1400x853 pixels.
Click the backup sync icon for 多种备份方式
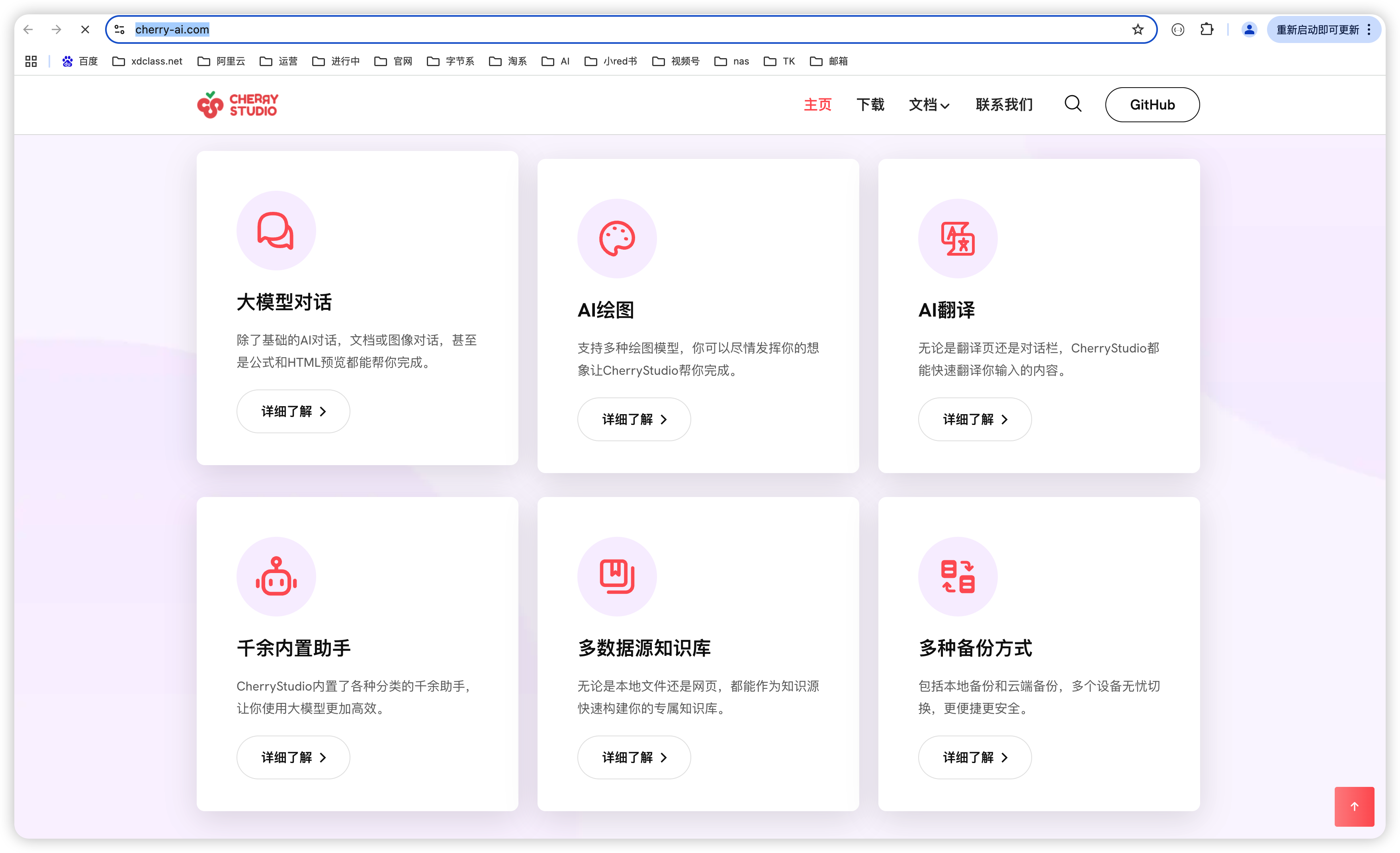tap(957, 576)
